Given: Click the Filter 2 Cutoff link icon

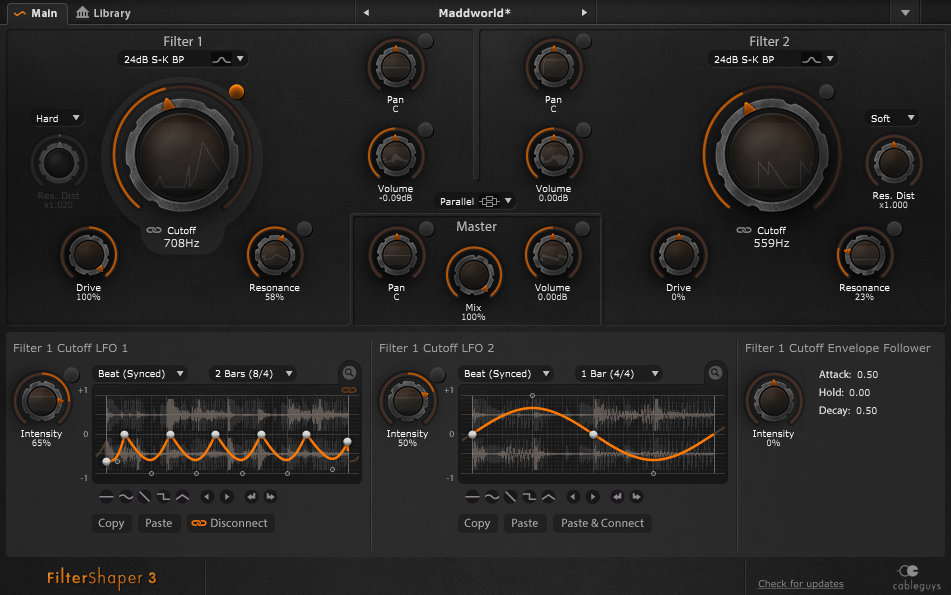Looking at the screenshot, I should (x=744, y=230).
